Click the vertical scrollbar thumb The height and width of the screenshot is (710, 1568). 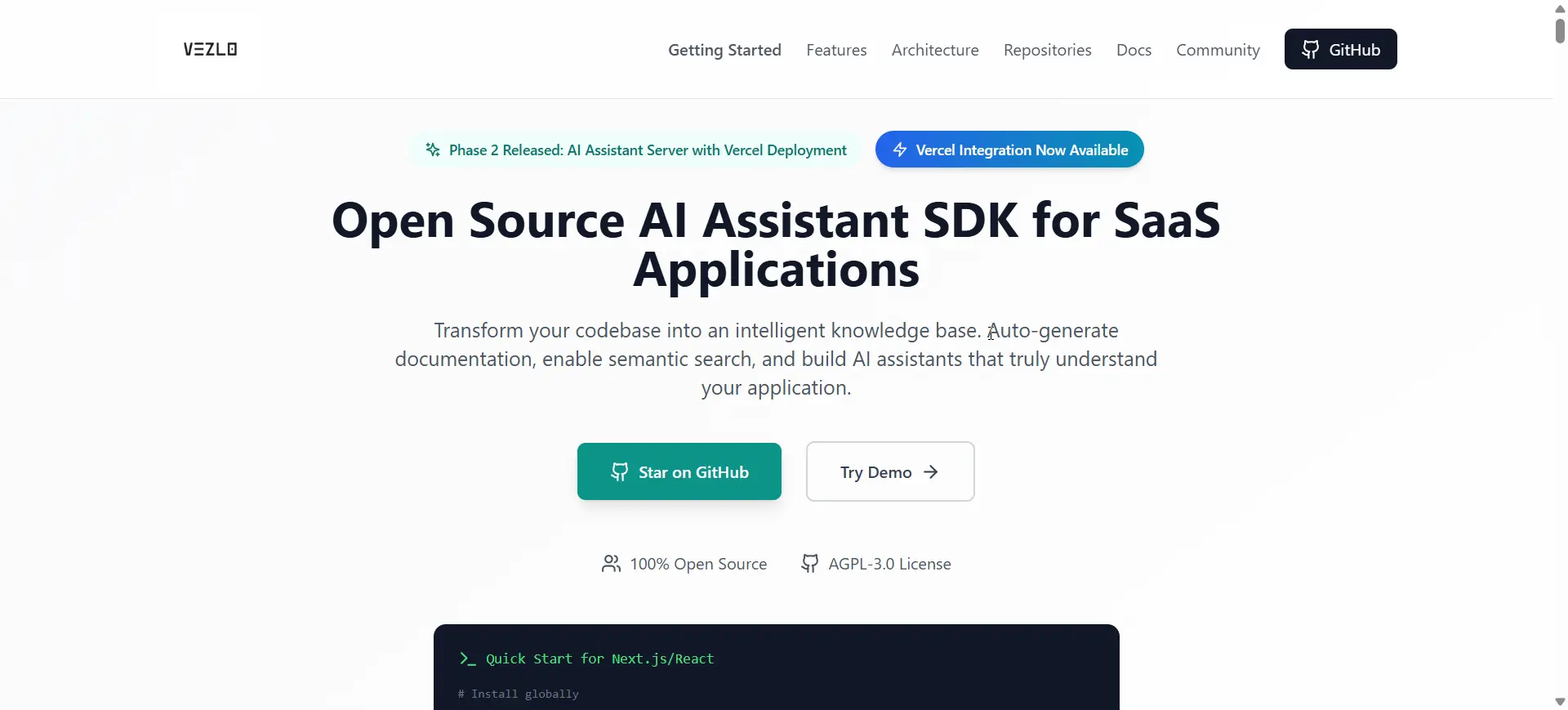point(1560,29)
